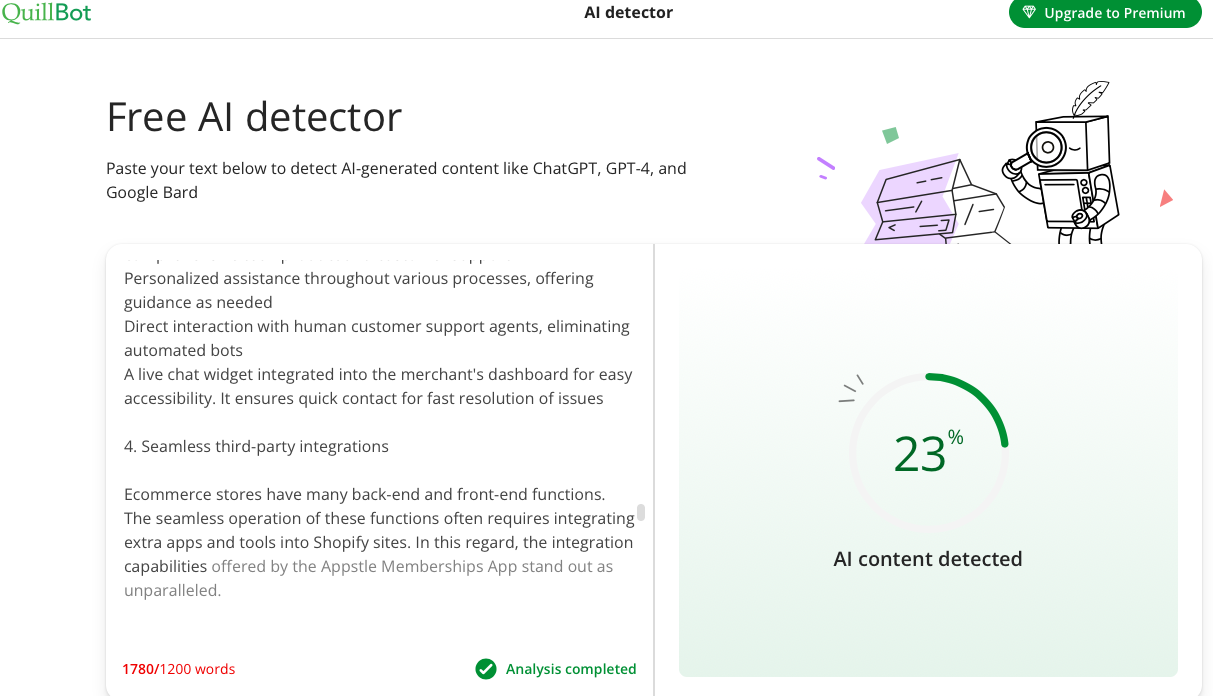Click the diamond icon beside Upgrade
This screenshot has height=696, width=1213.
click(x=1028, y=13)
